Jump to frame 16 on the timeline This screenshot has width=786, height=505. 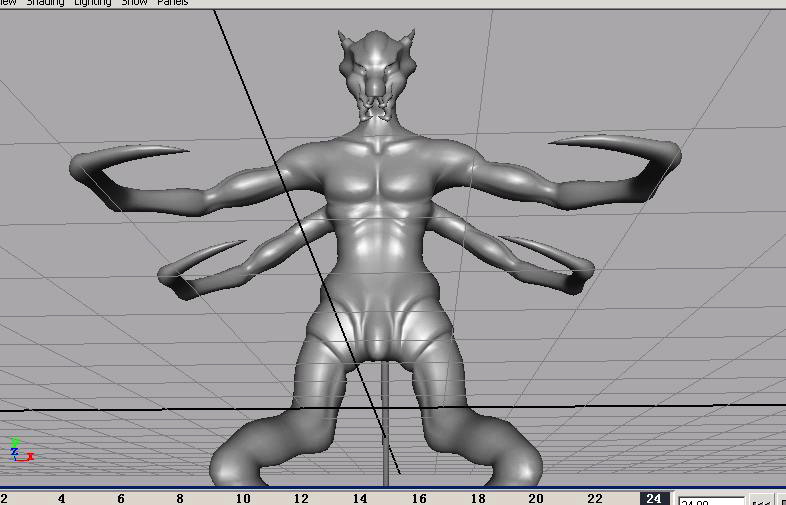(x=419, y=498)
